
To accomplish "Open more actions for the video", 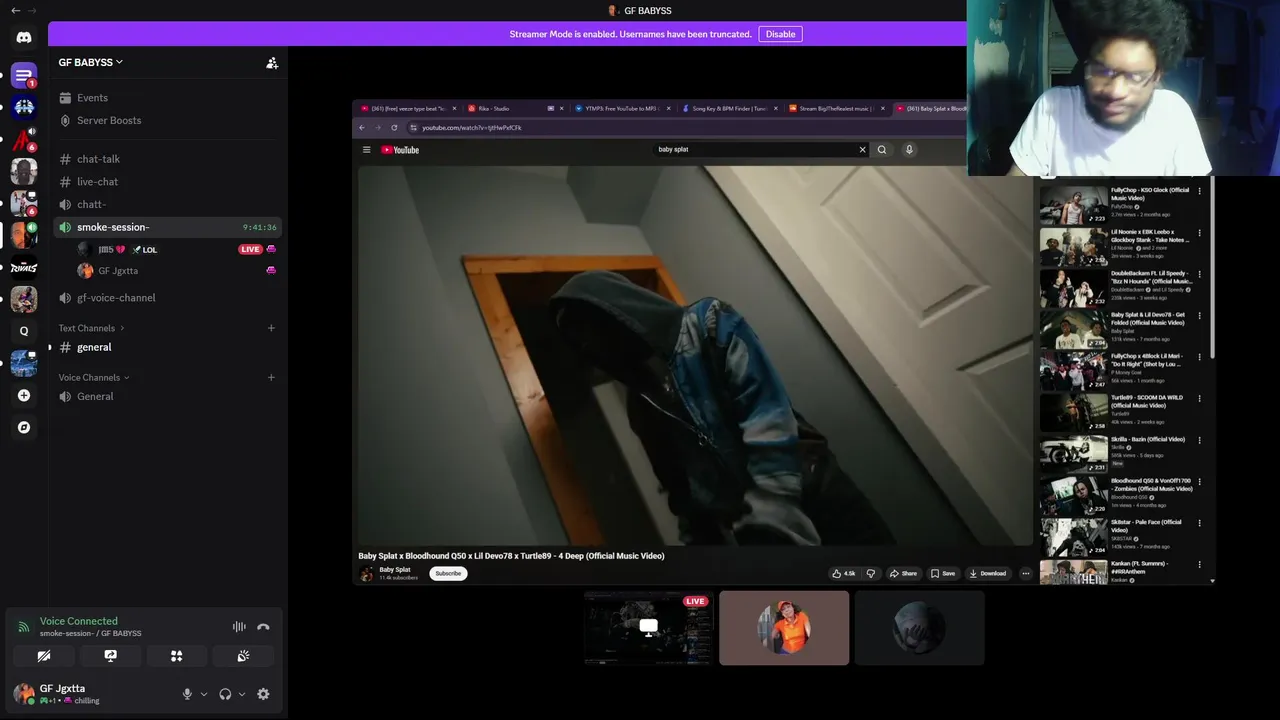I will point(1025,573).
